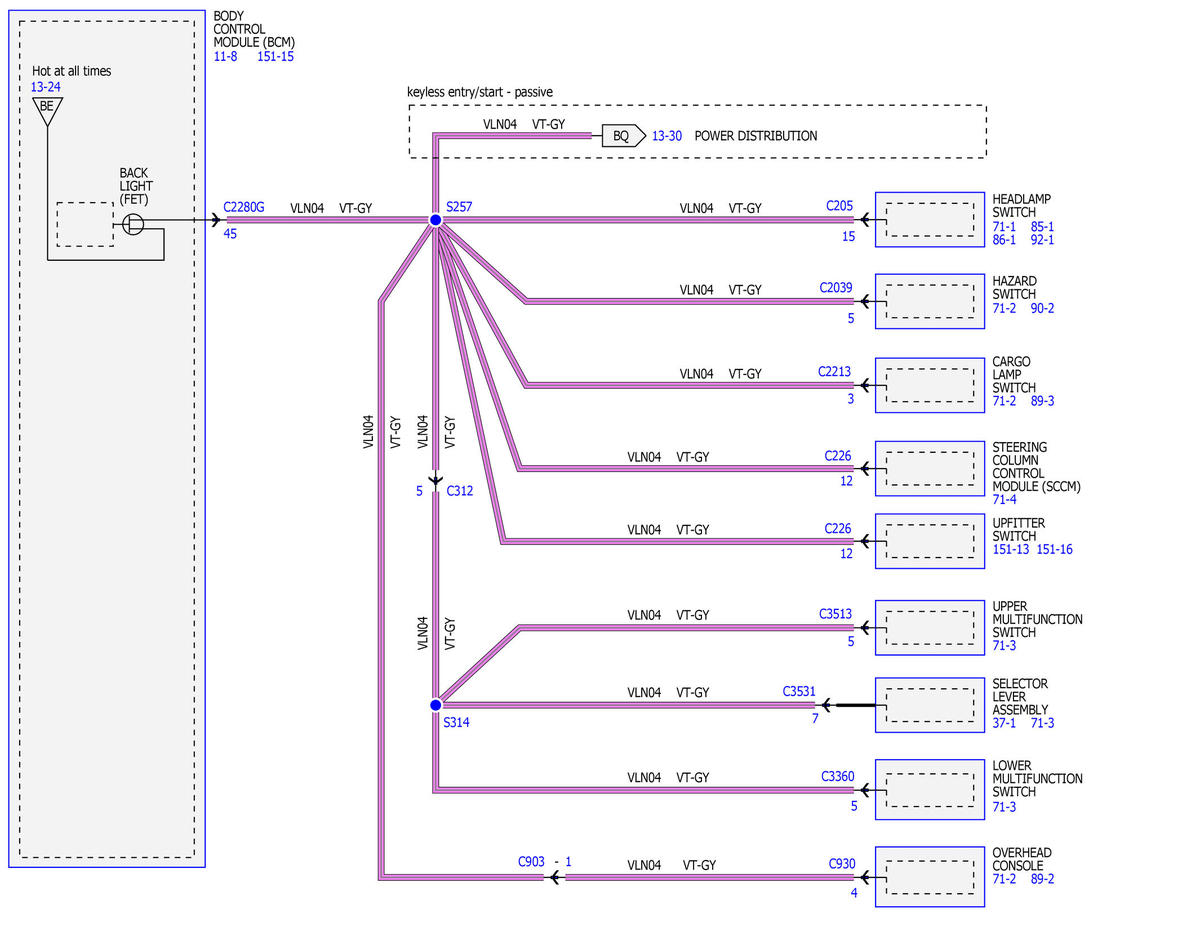Click the S257 splice dot
This screenshot has height=927, width=1200.
pyautogui.click(x=435, y=220)
